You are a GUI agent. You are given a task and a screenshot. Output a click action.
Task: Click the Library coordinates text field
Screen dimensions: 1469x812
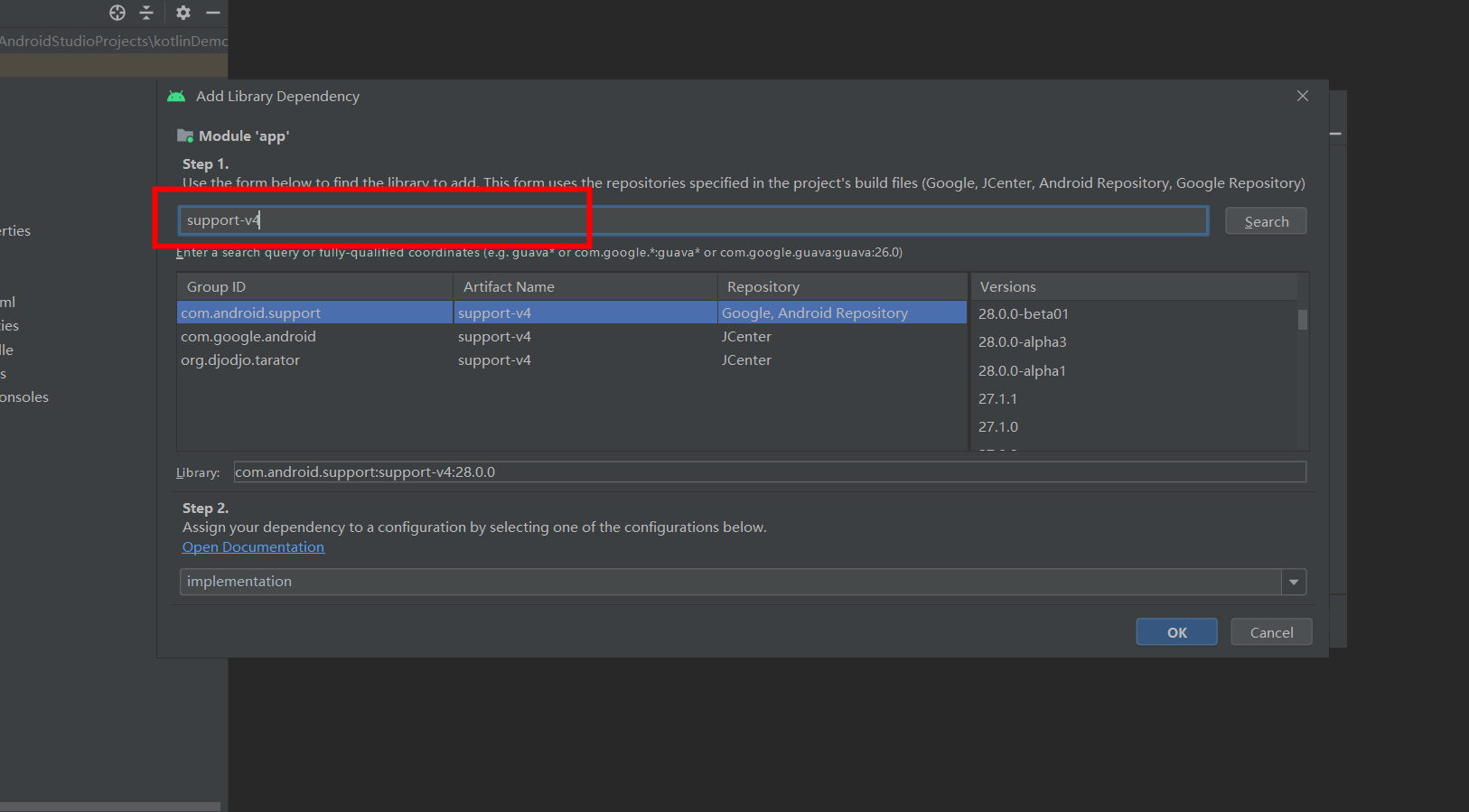coord(770,471)
